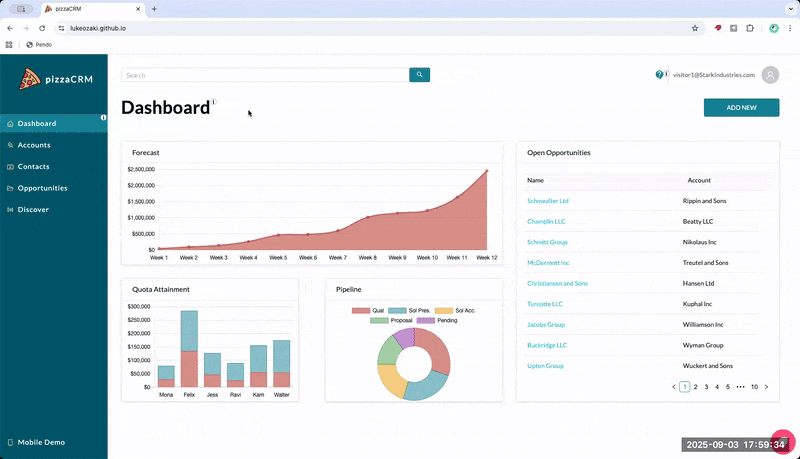Click info badge beside Dashboard sidebar item
The width and height of the screenshot is (800, 459).
104,117
